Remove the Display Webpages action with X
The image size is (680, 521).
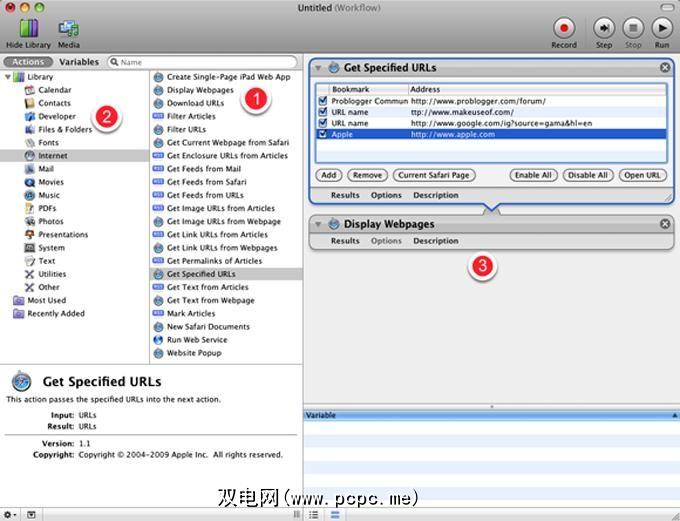[665, 224]
